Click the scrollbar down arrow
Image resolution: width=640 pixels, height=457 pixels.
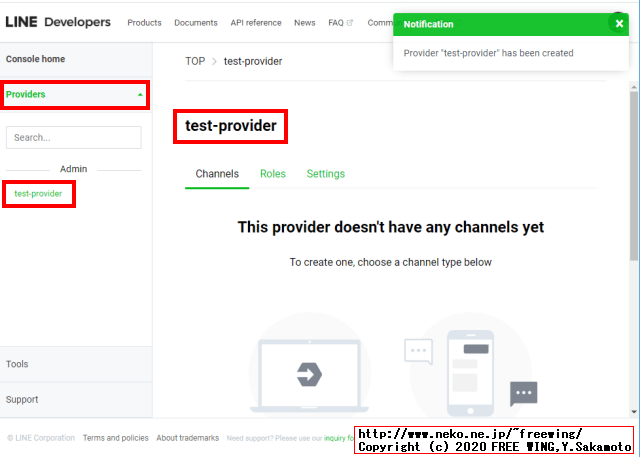tap(634, 412)
